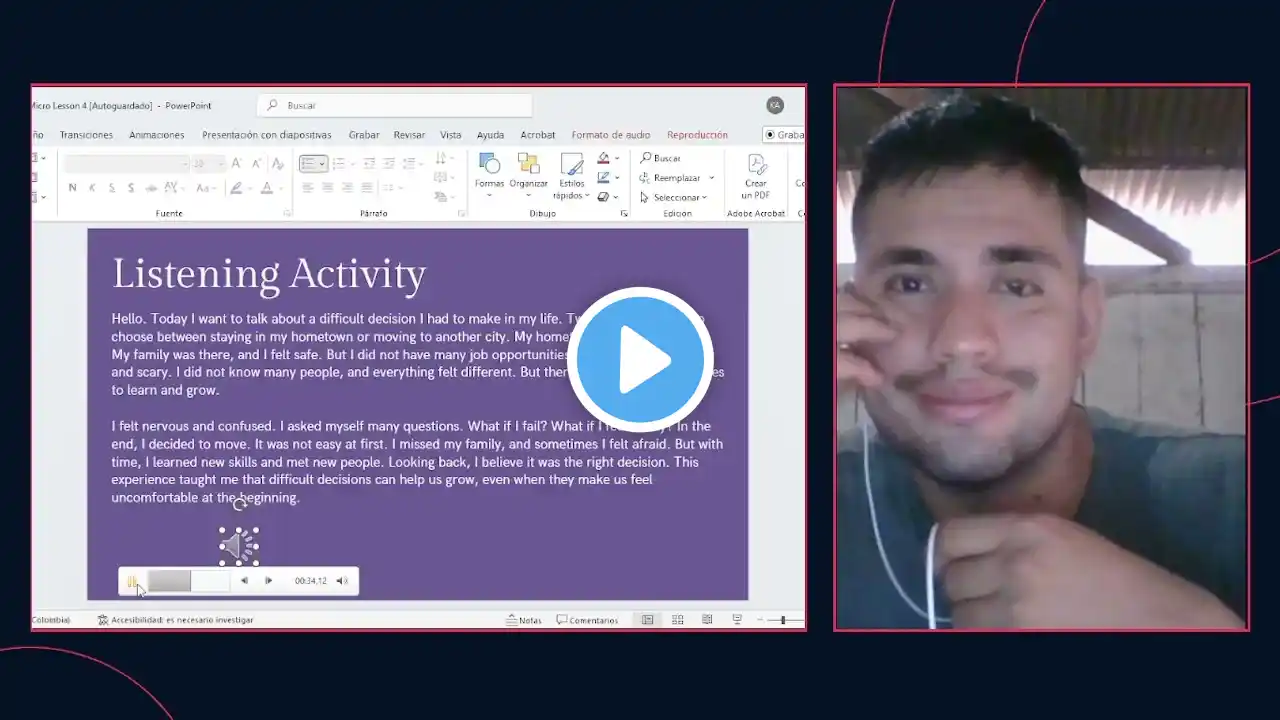Expand the shape outline dropdown arrow

[x=615, y=177]
